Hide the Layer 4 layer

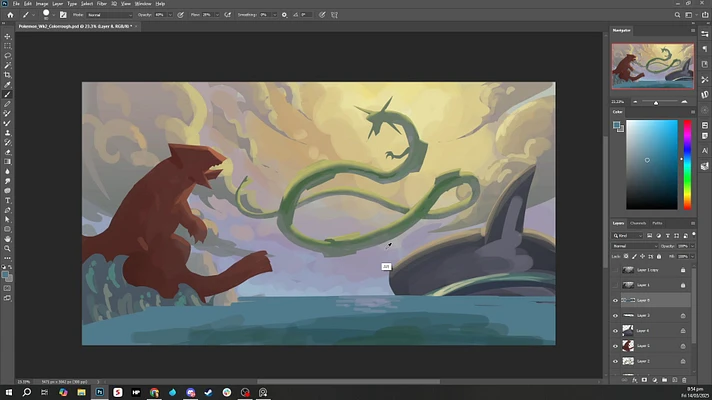615,331
